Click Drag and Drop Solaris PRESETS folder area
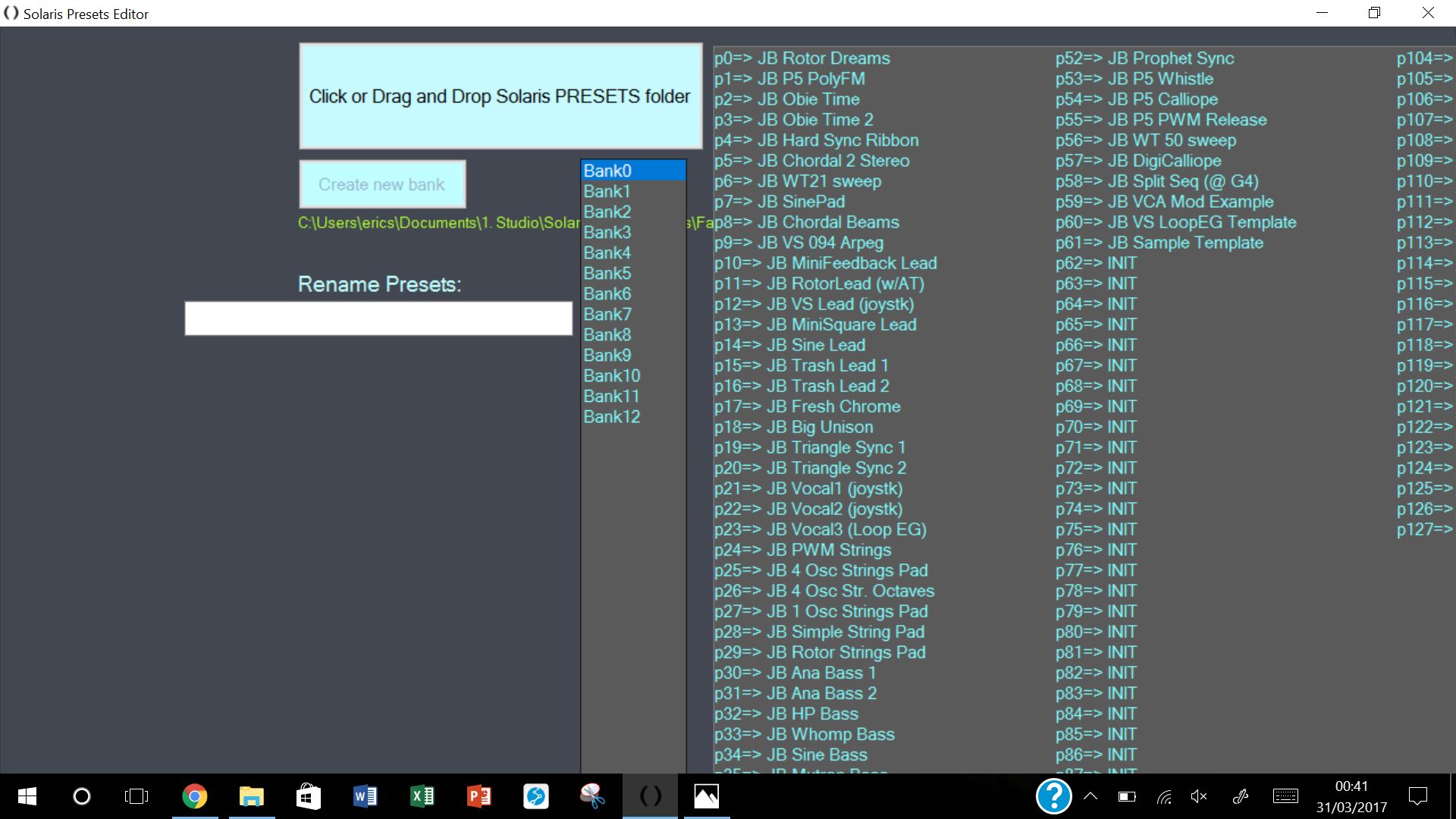Image resolution: width=1456 pixels, height=819 pixels. click(x=500, y=96)
